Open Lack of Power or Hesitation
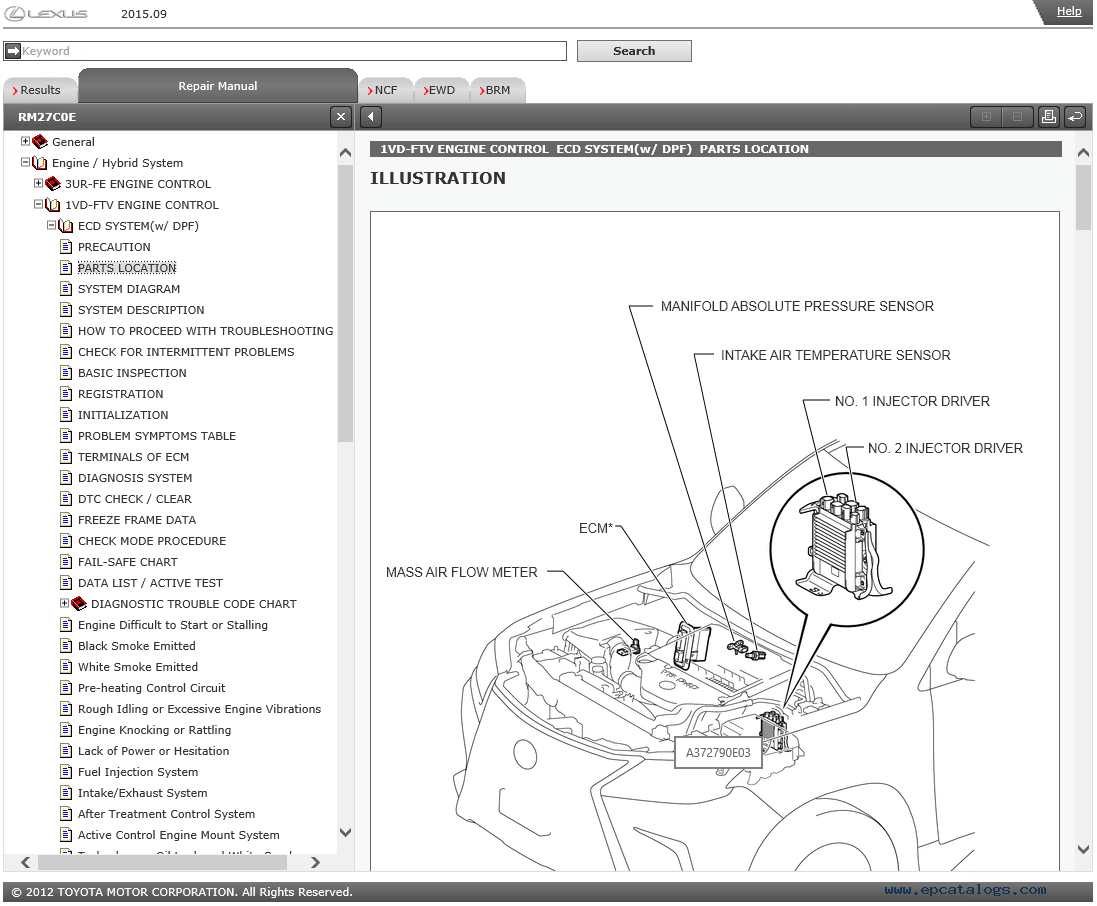 coord(153,751)
